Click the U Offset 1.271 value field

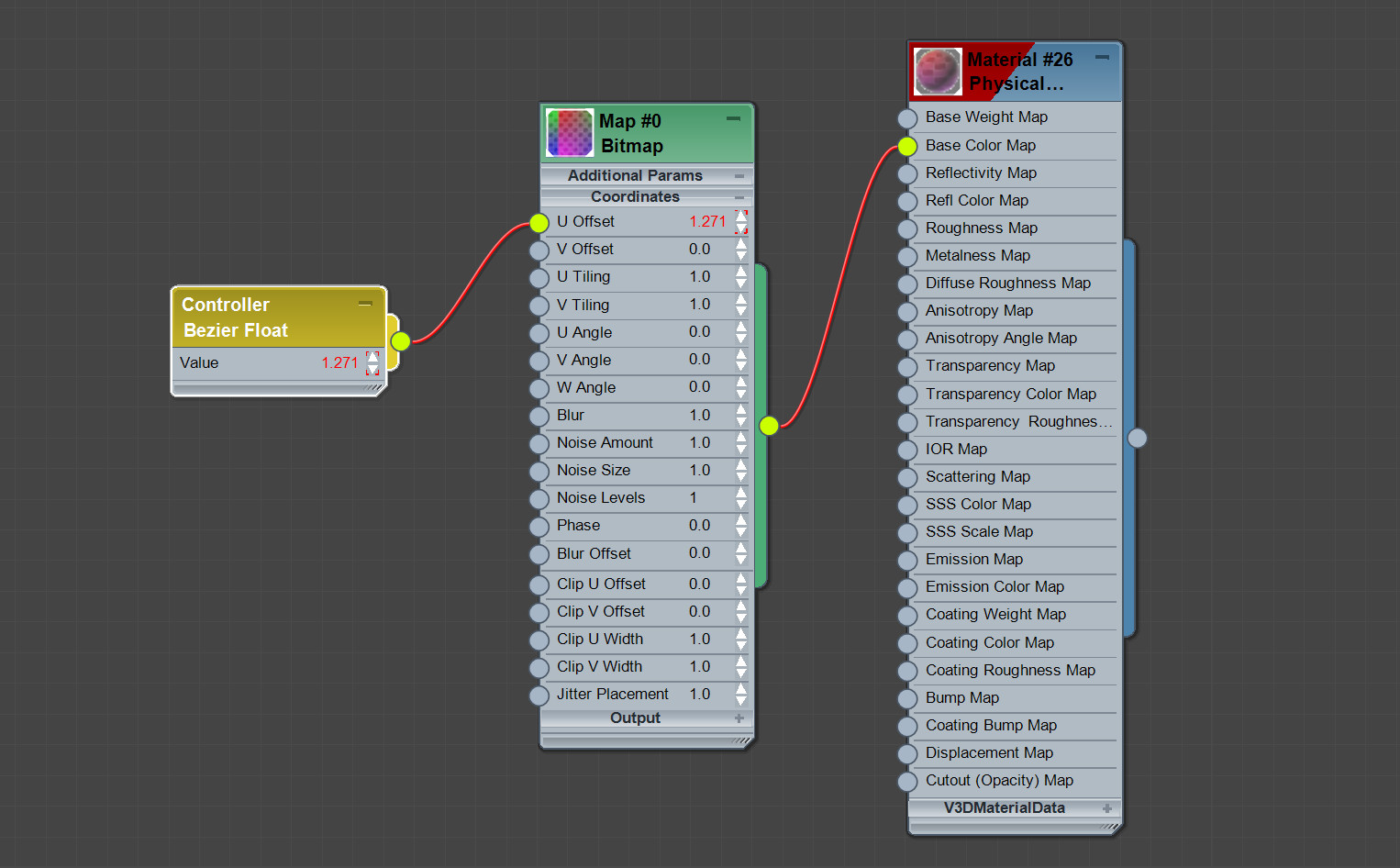(x=707, y=221)
